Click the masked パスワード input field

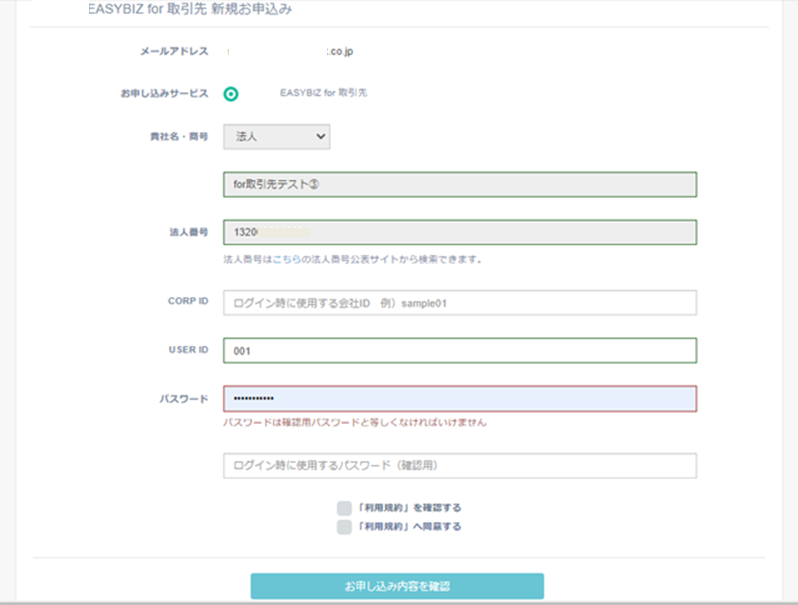click(460, 399)
